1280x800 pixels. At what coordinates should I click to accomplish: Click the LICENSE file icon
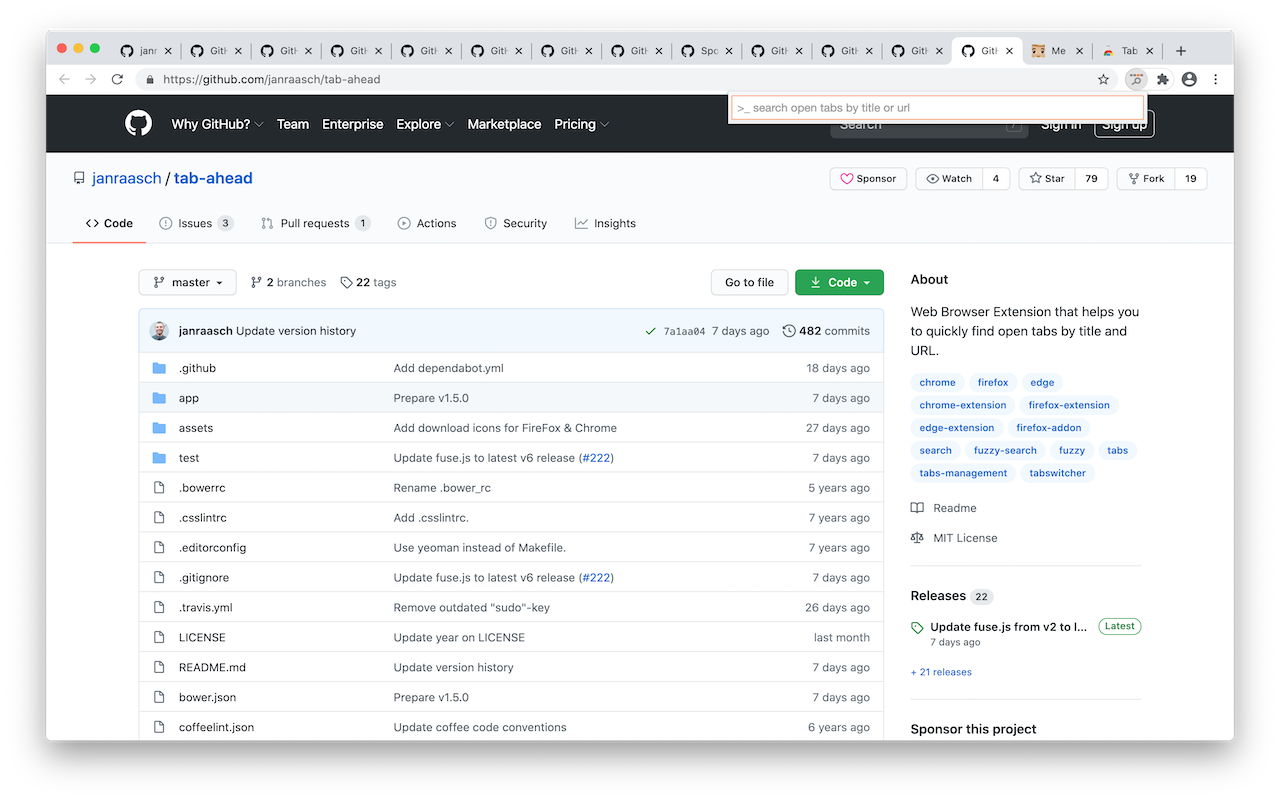(159, 637)
